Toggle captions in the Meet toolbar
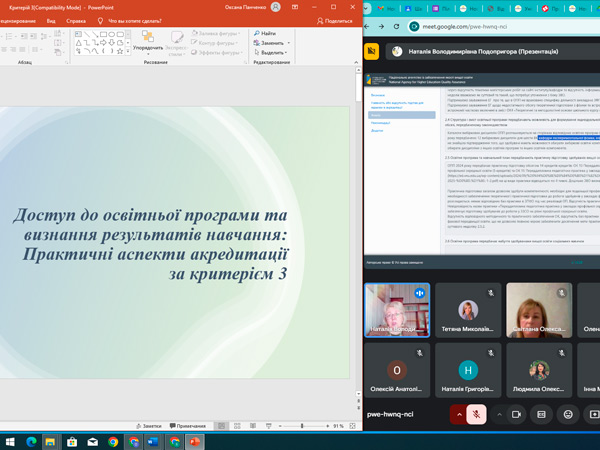The height and width of the screenshot is (450, 600). click(541, 414)
